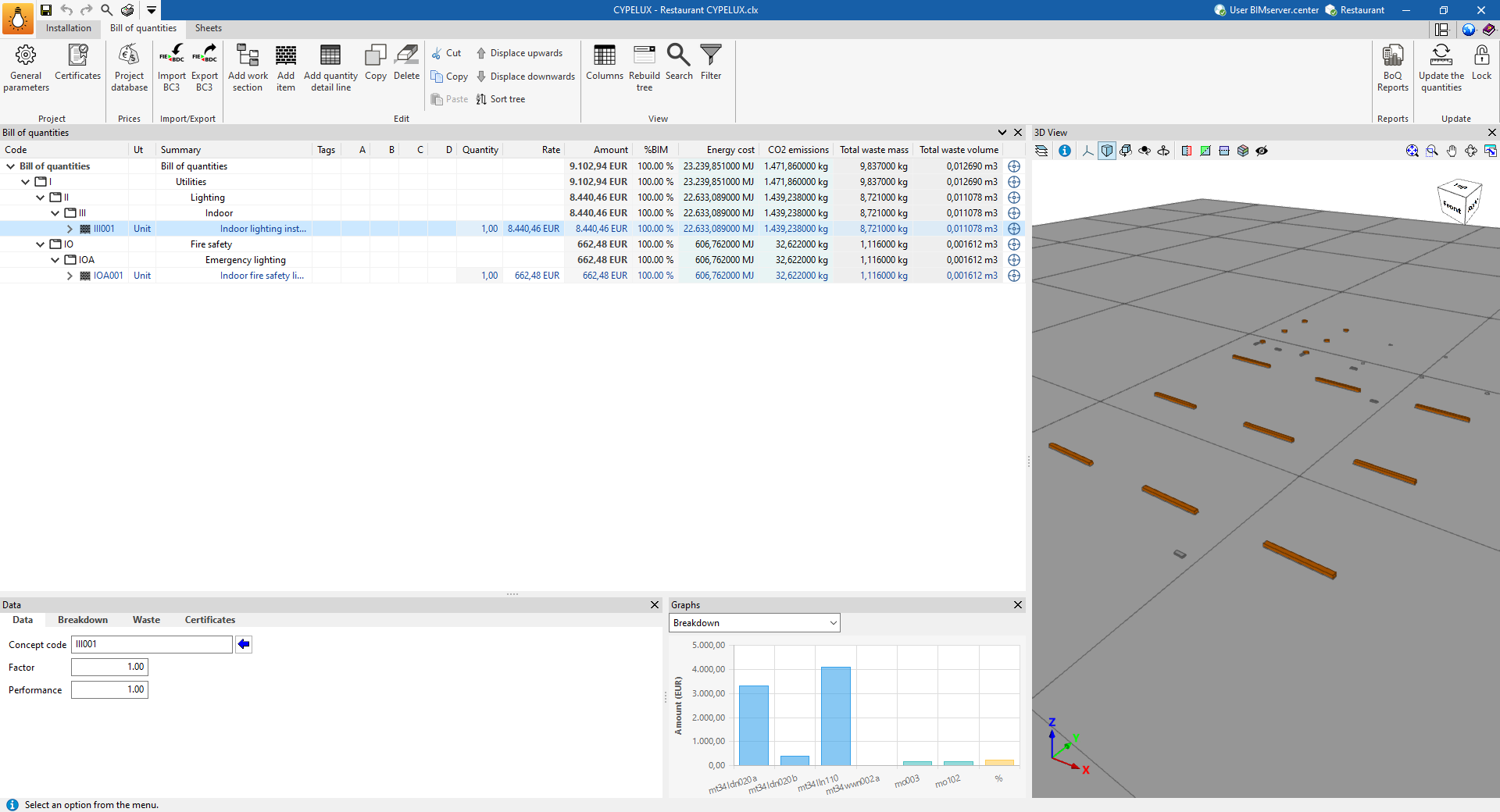Toggle hidden elements eye icon in 3D View
Viewport: 1500px width, 812px height.
pyautogui.click(x=1262, y=151)
